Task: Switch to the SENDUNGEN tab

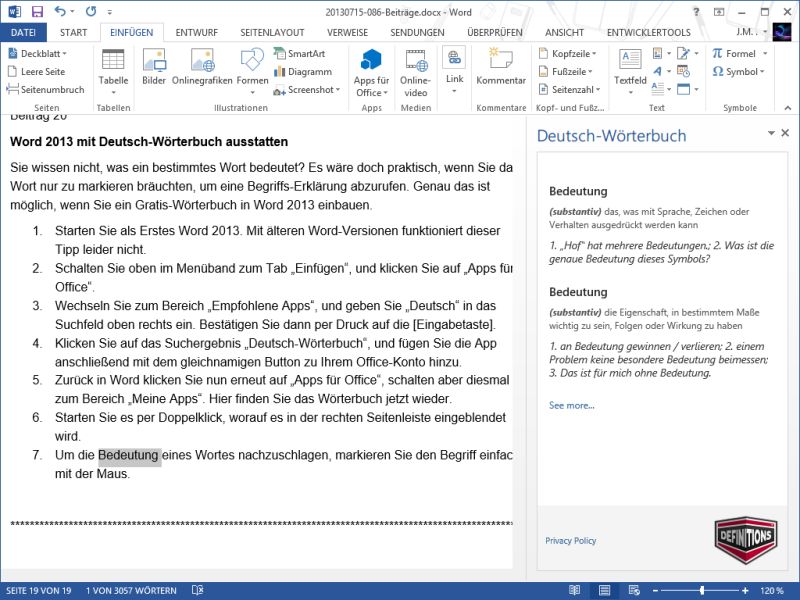Action: (417, 32)
